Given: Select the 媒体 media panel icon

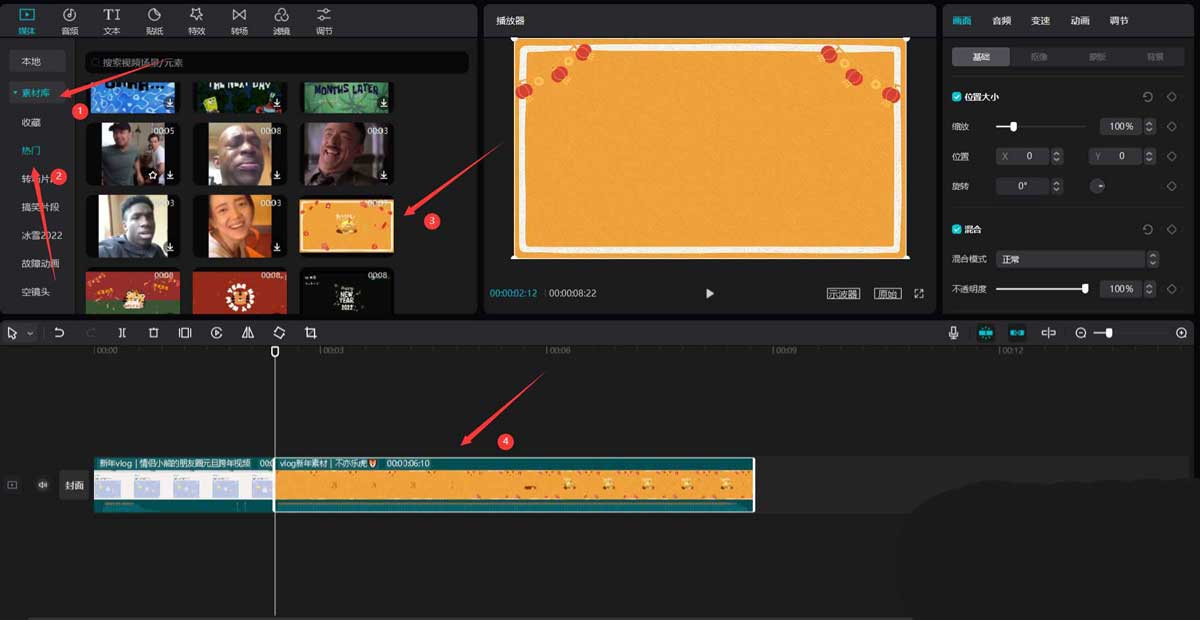Looking at the screenshot, I should (27, 21).
